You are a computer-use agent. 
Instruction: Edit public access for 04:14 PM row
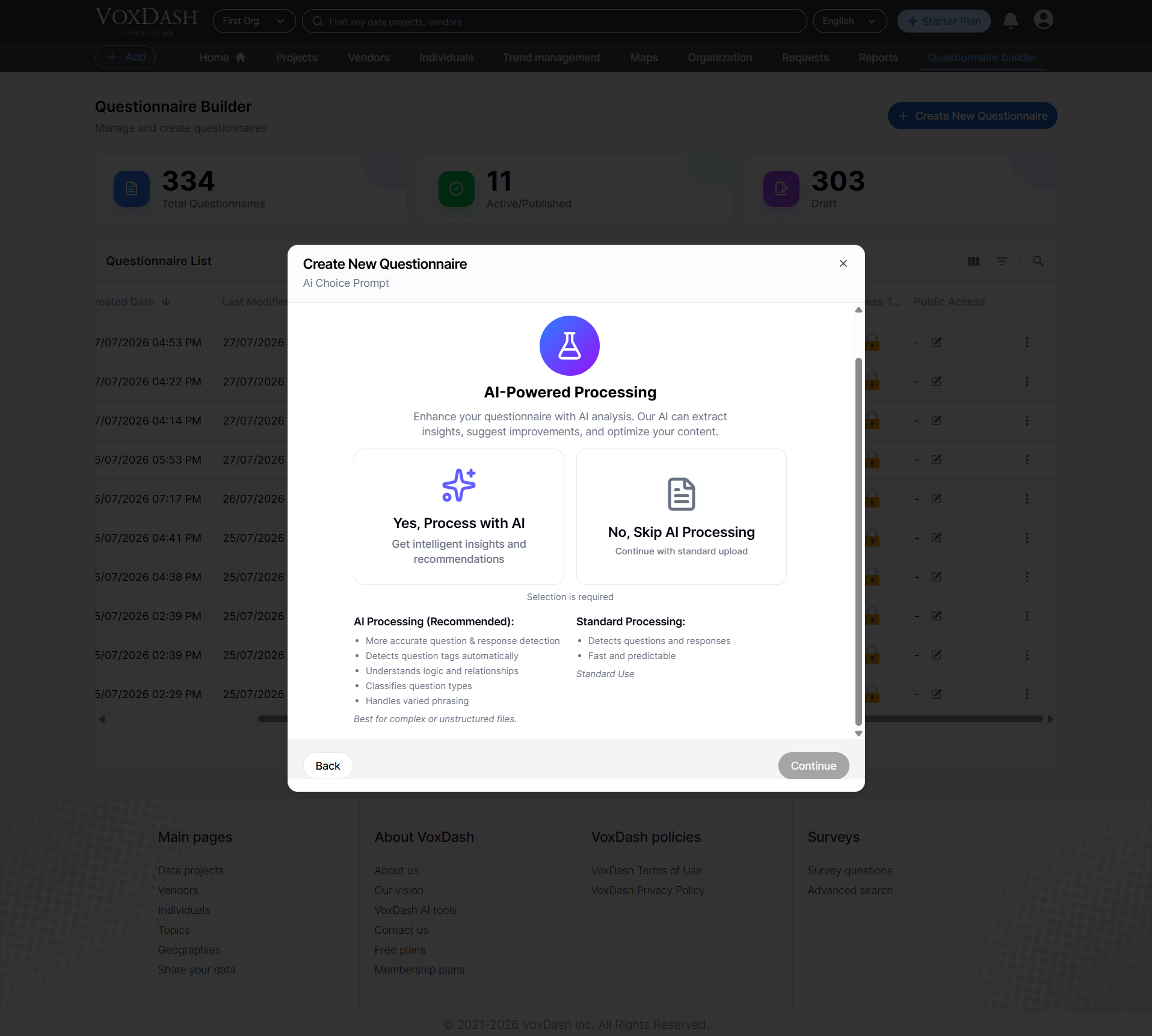937,420
